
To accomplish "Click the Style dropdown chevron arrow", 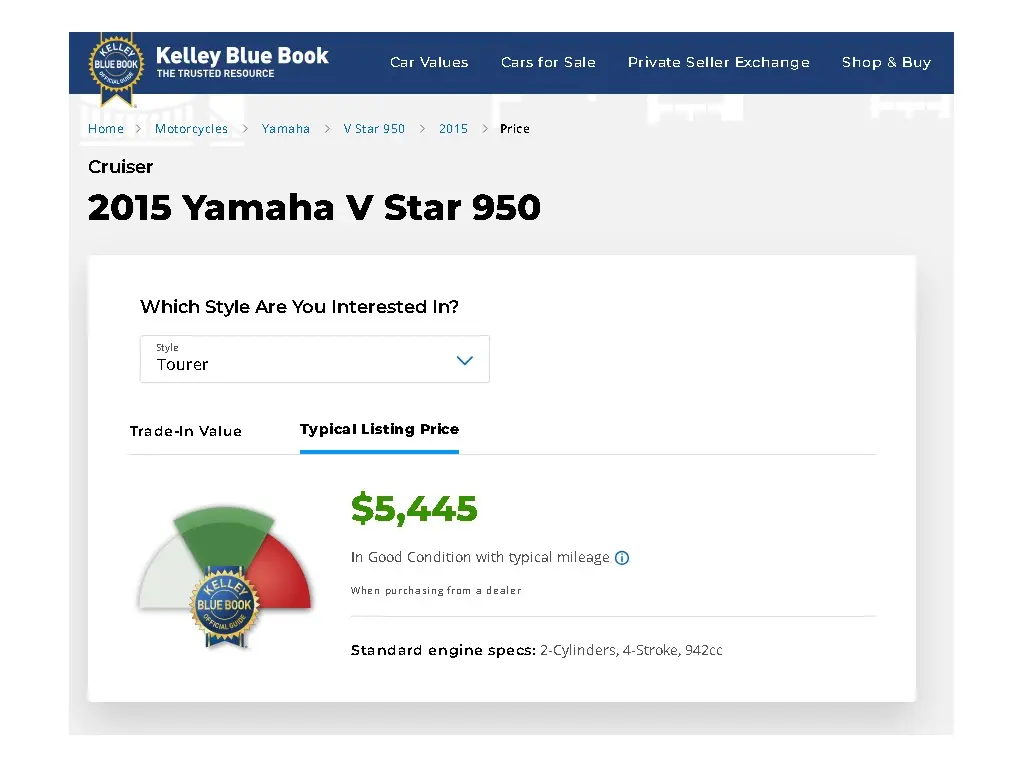I will click(x=464, y=360).
